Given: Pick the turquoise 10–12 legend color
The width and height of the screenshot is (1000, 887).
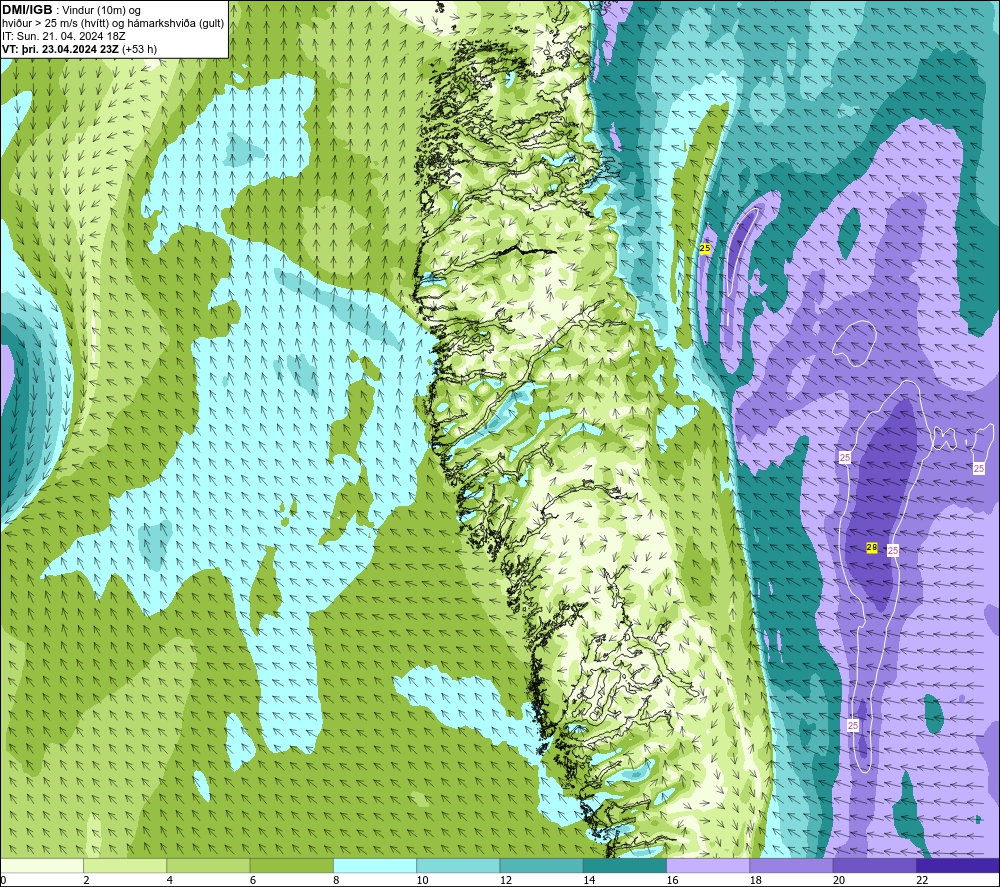Looking at the screenshot, I should 458,865.
